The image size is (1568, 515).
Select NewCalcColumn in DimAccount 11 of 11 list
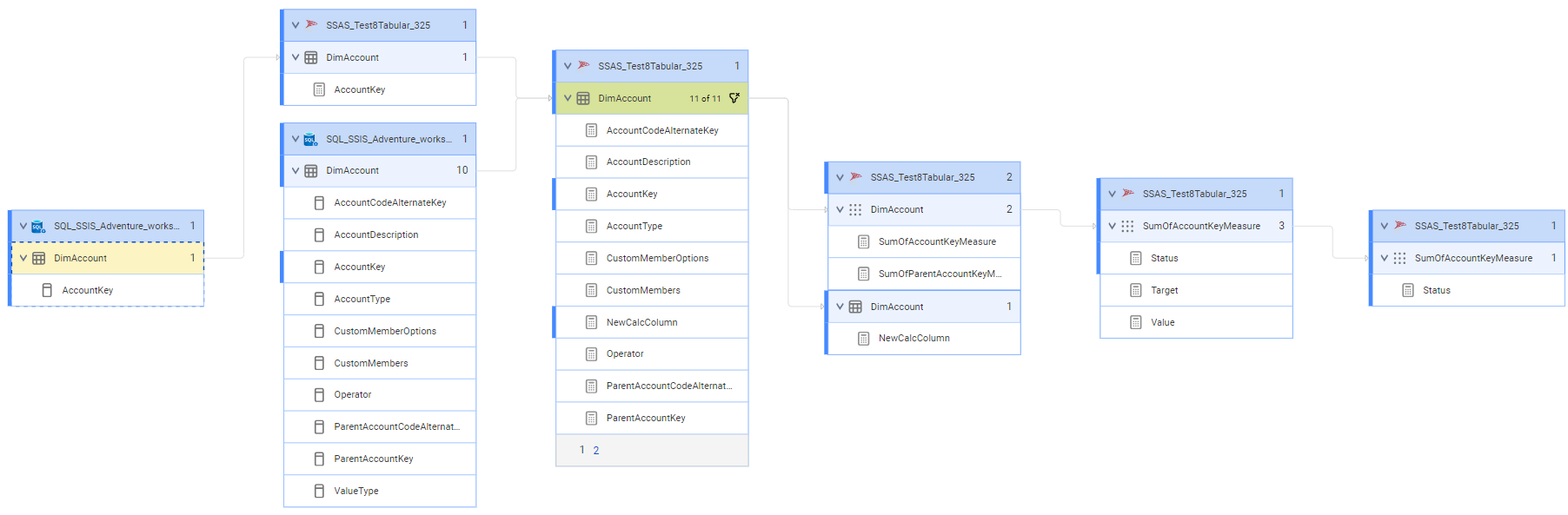[x=652, y=322]
